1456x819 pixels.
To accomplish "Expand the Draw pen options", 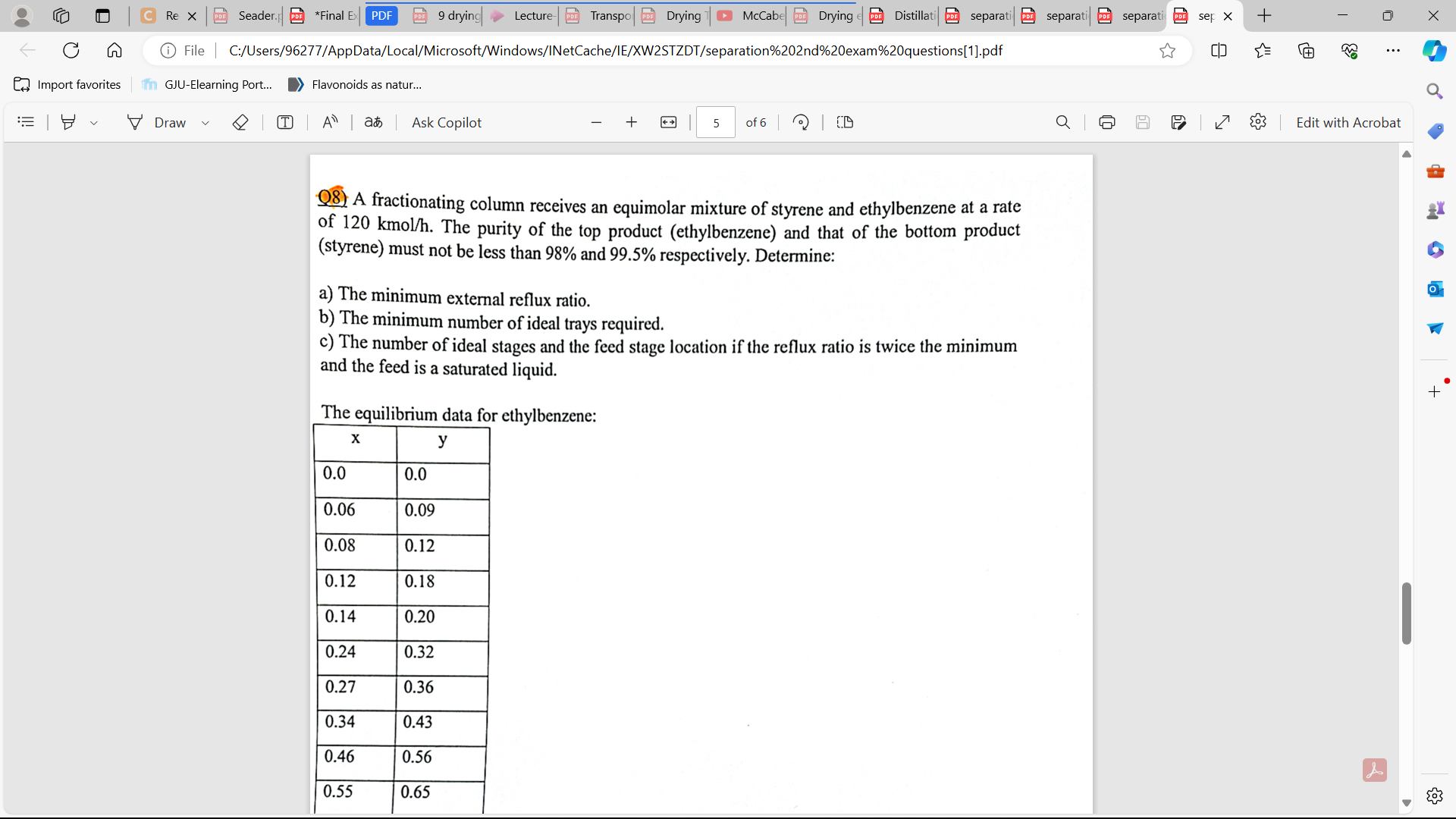I will [205, 122].
